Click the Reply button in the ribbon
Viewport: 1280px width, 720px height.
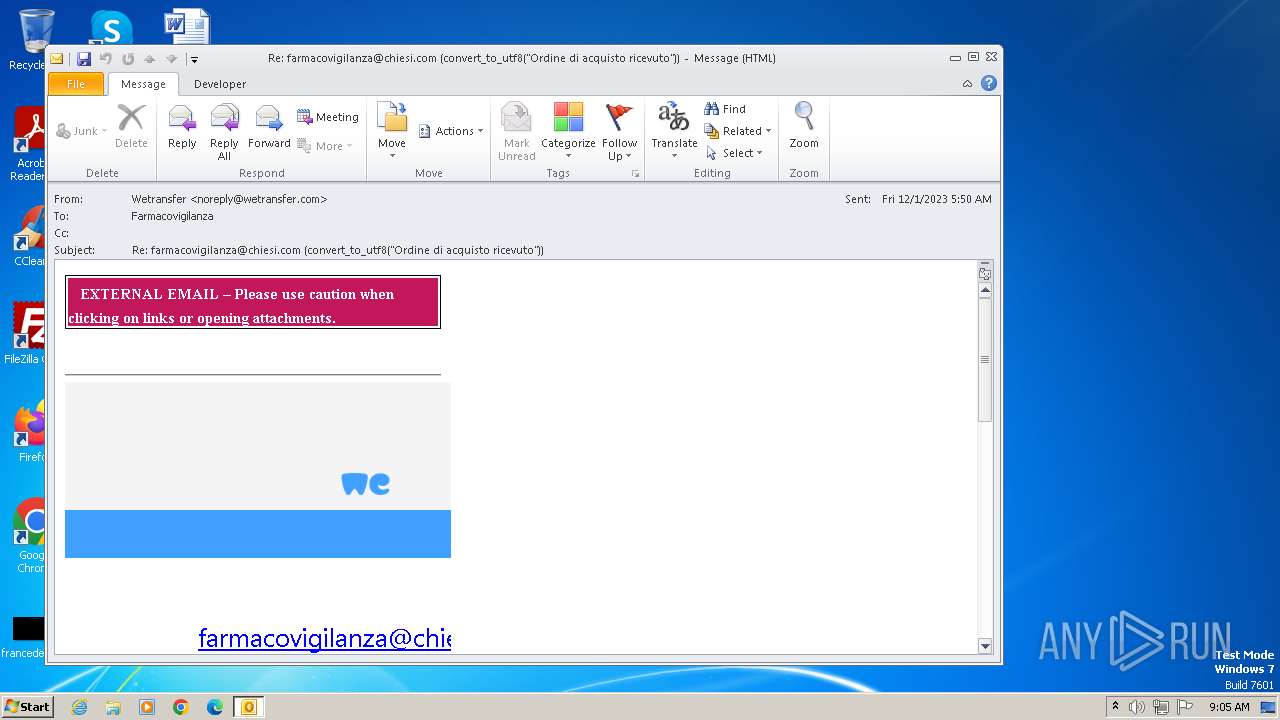click(x=182, y=127)
